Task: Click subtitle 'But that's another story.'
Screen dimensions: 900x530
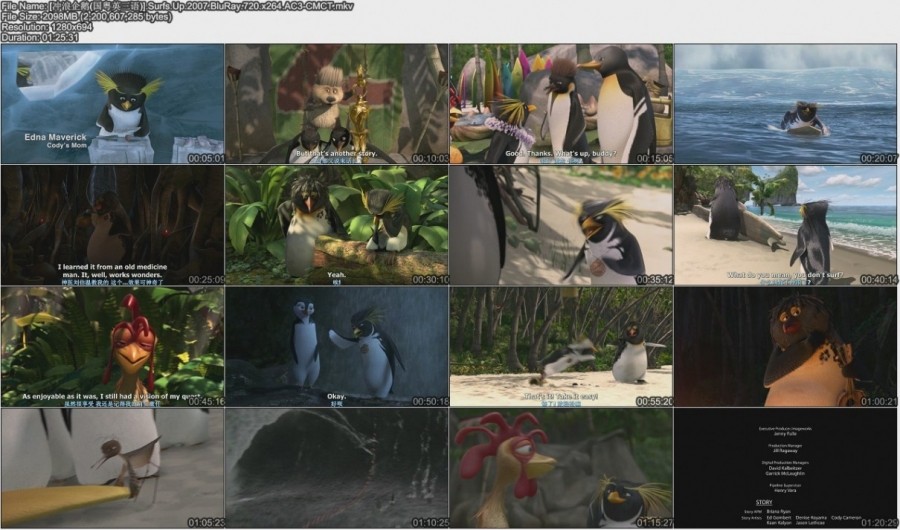Action: [x=336, y=153]
